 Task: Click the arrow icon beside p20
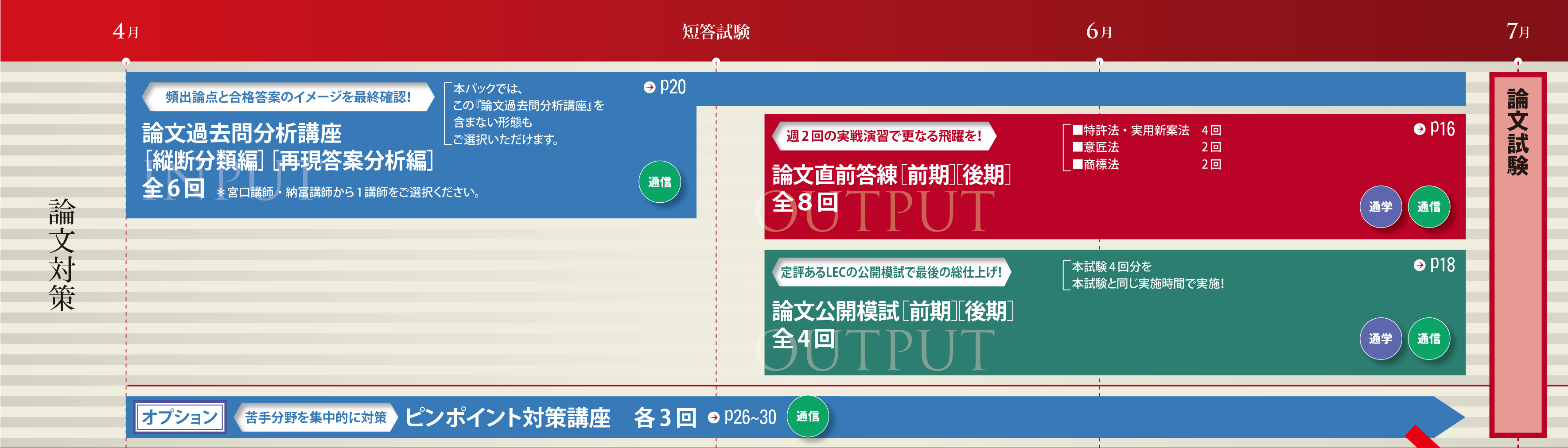point(649,88)
